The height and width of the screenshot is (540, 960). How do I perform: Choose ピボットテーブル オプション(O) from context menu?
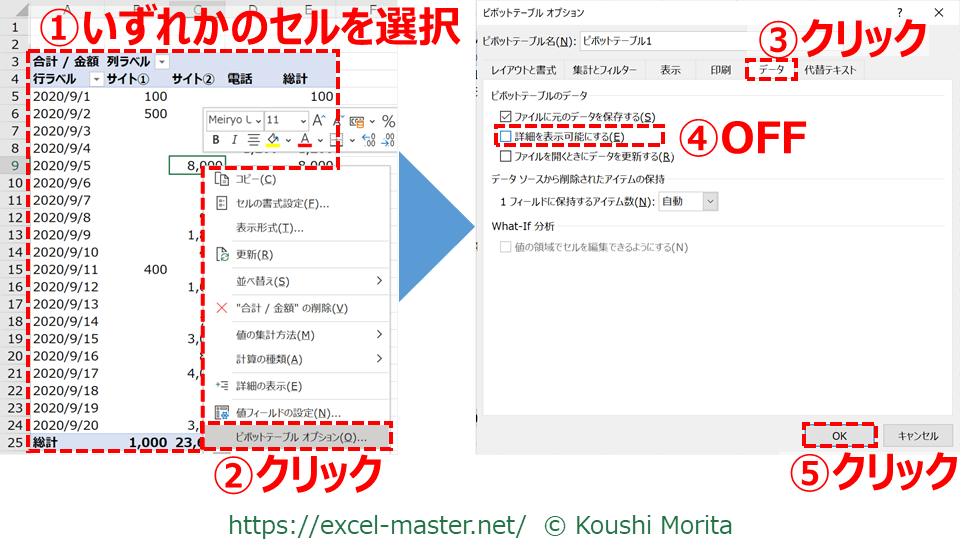[x=300, y=437]
